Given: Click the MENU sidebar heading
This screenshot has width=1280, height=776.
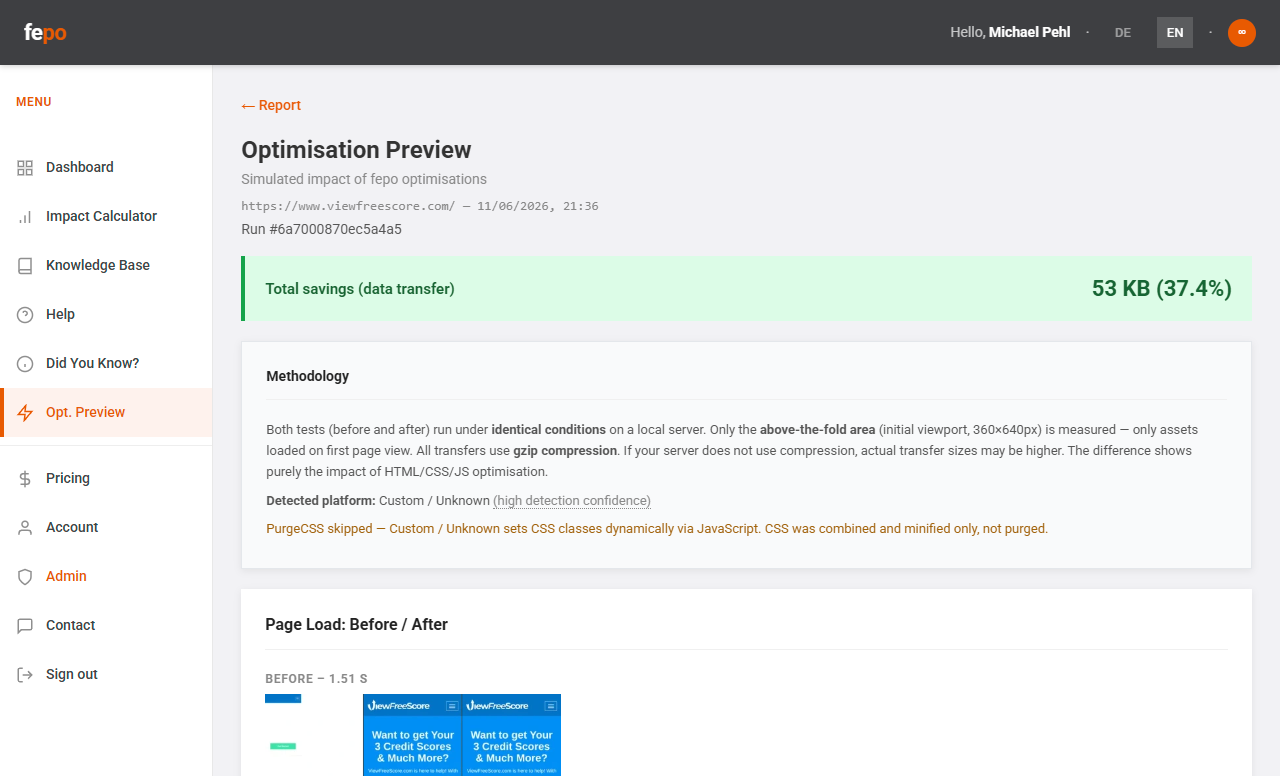Looking at the screenshot, I should pos(34,102).
